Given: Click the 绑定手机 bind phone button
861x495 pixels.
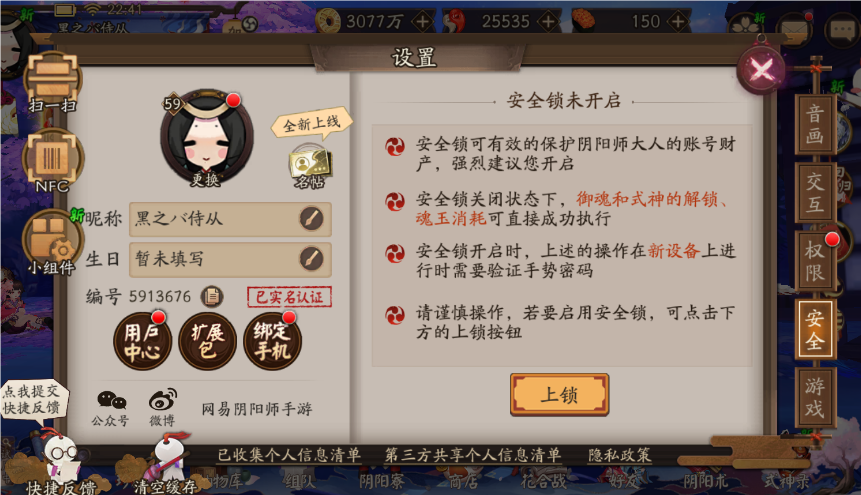Looking at the screenshot, I should click(x=272, y=341).
